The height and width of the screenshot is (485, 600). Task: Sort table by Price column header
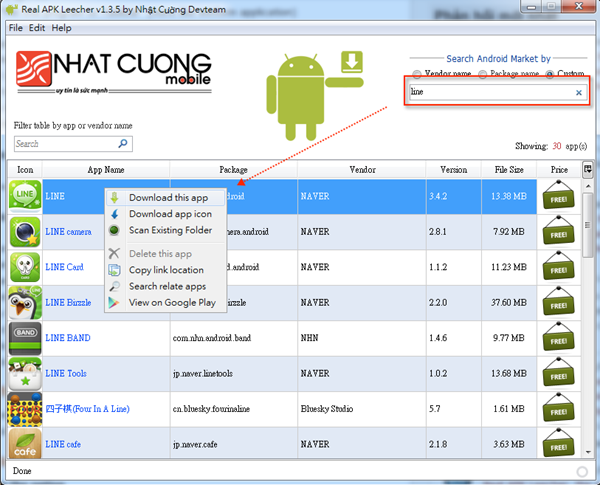[x=559, y=170]
